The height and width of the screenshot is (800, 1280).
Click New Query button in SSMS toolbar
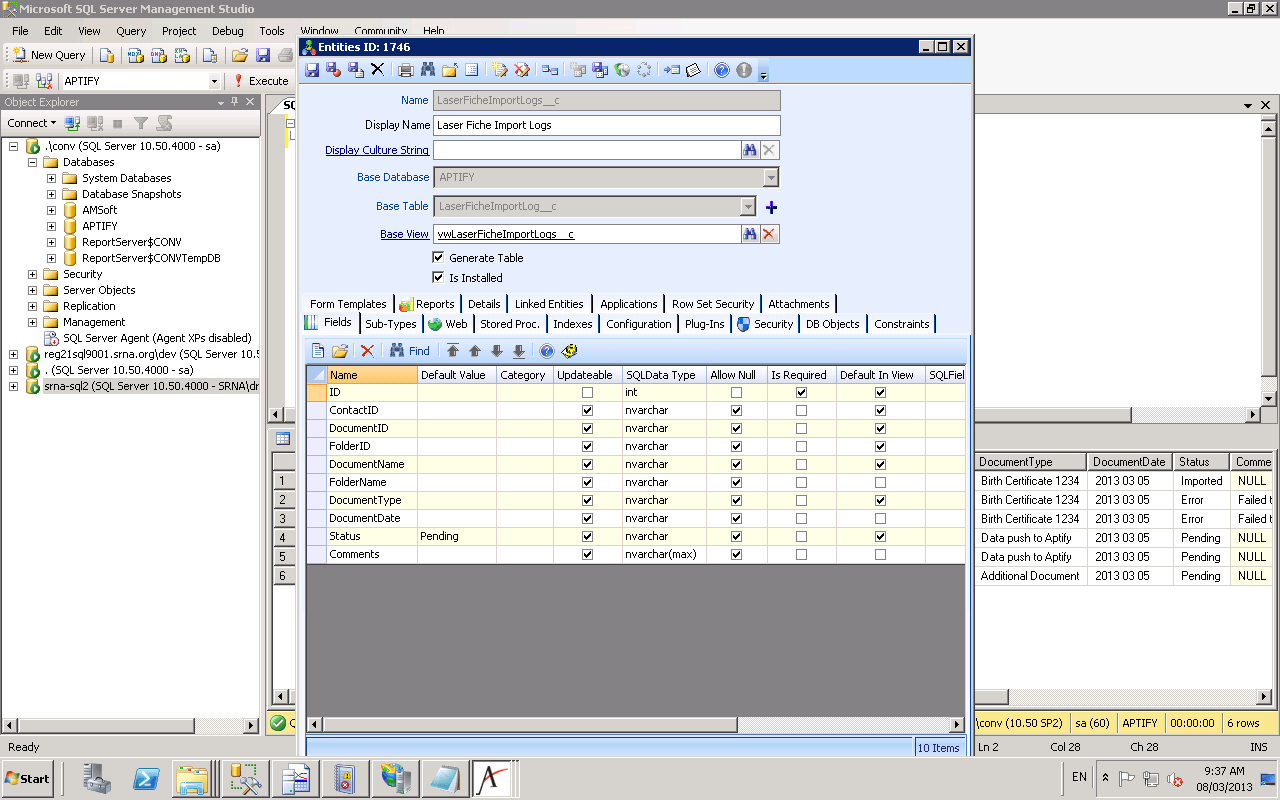point(49,55)
